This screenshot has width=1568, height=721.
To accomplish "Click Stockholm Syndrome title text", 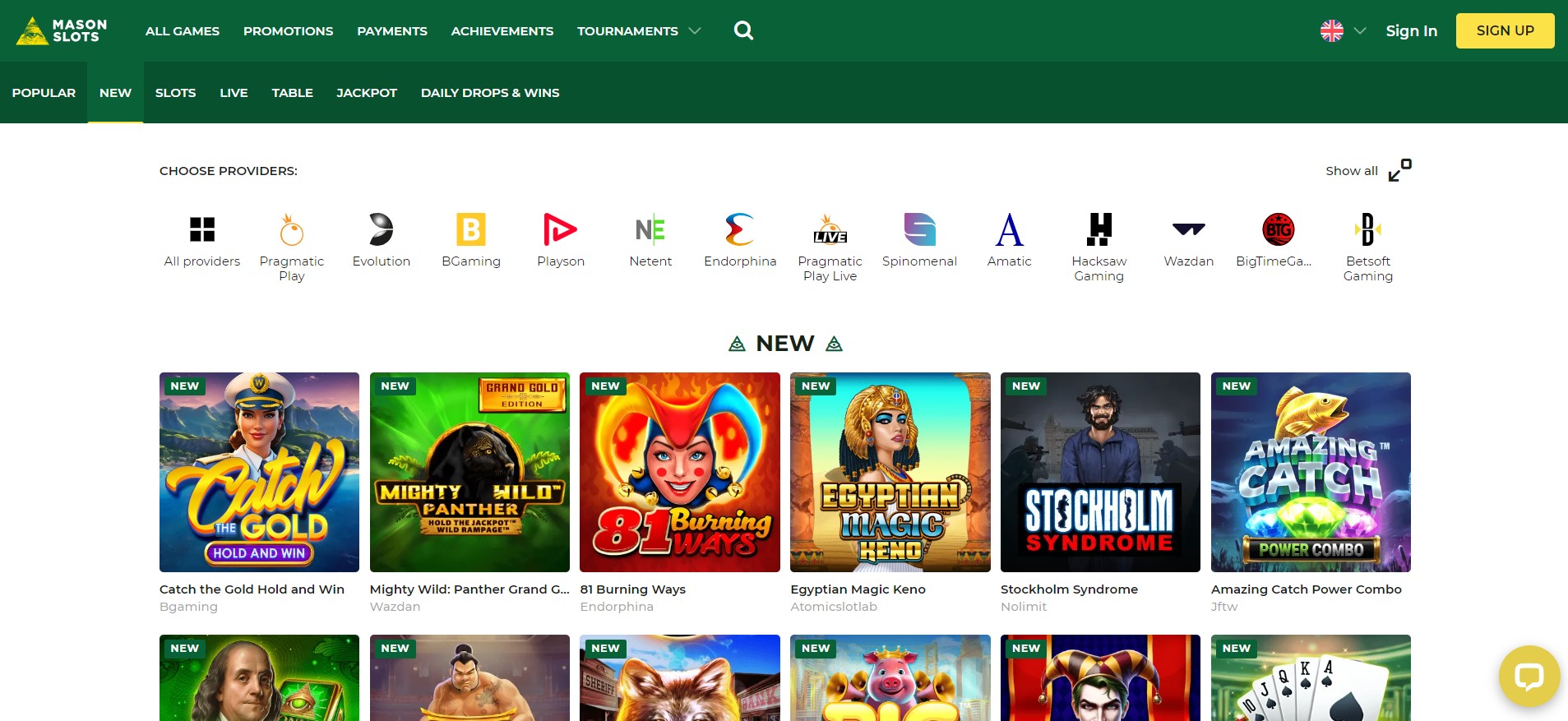I will [x=1069, y=589].
